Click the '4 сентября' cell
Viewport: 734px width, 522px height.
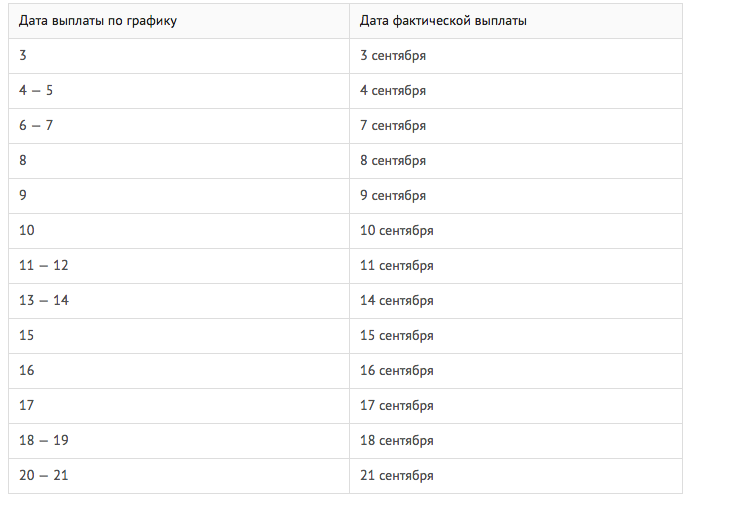tap(516, 91)
